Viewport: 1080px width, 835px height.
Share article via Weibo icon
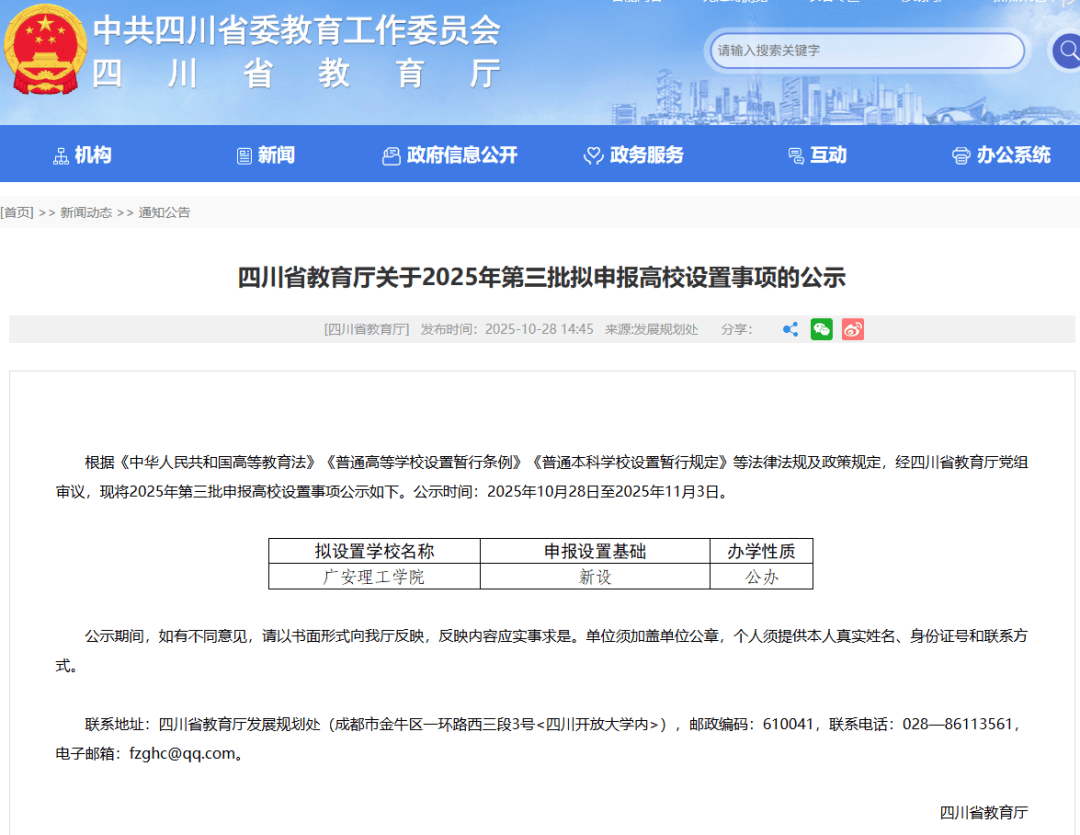[852, 329]
